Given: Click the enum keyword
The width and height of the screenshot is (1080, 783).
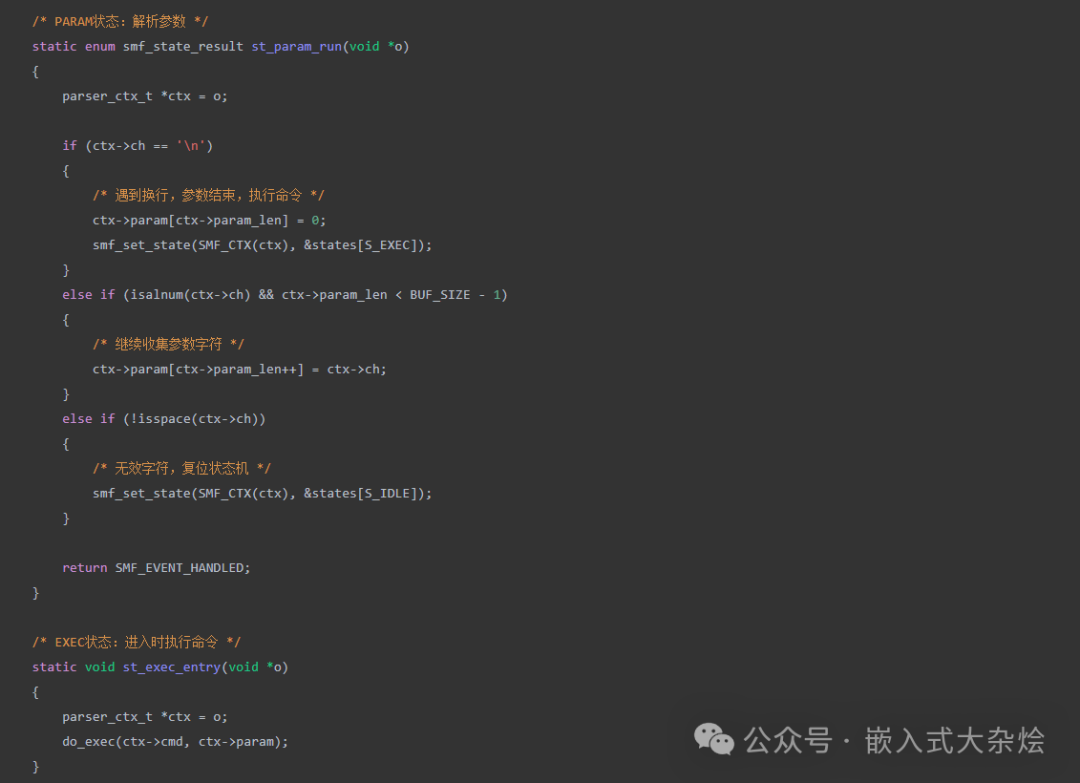Looking at the screenshot, I should pos(100,46).
